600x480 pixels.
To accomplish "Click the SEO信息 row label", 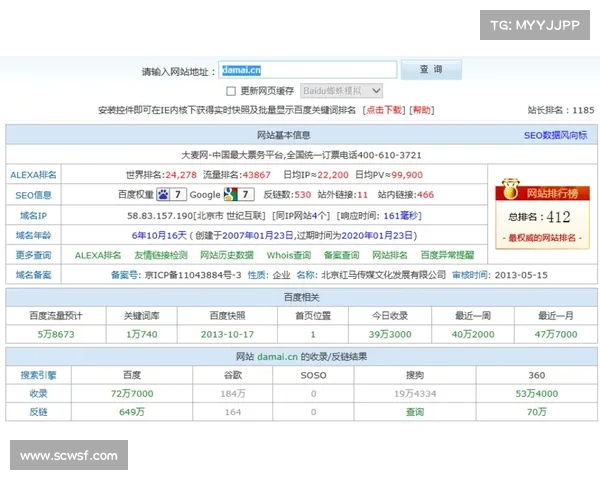I will click(33, 195).
